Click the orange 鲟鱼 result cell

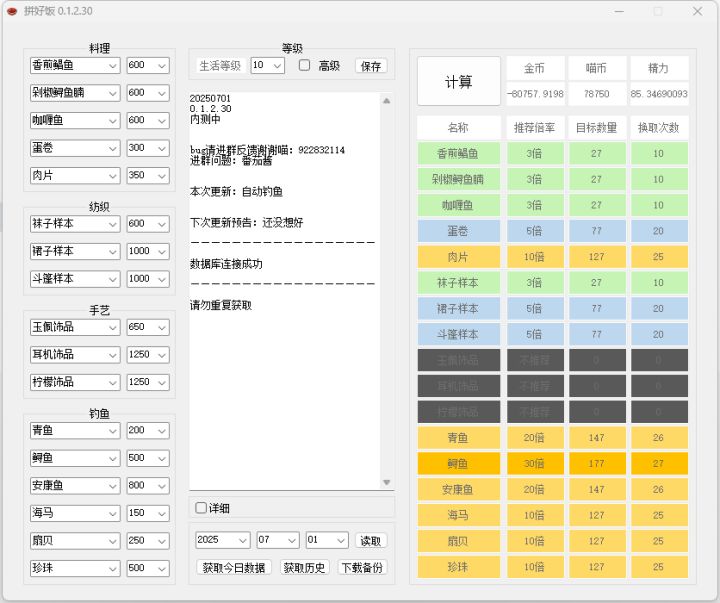point(457,464)
